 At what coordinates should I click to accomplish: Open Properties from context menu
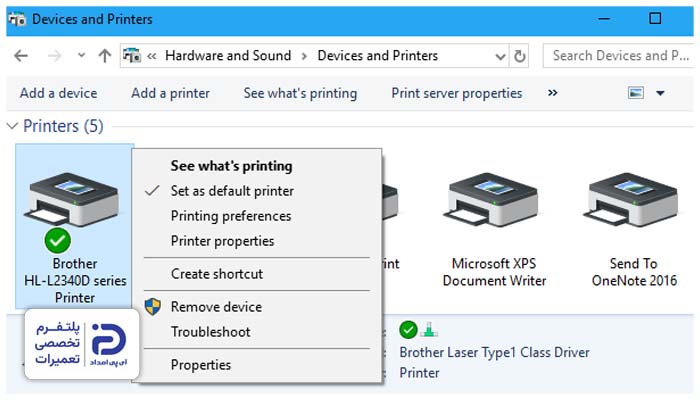tap(201, 365)
